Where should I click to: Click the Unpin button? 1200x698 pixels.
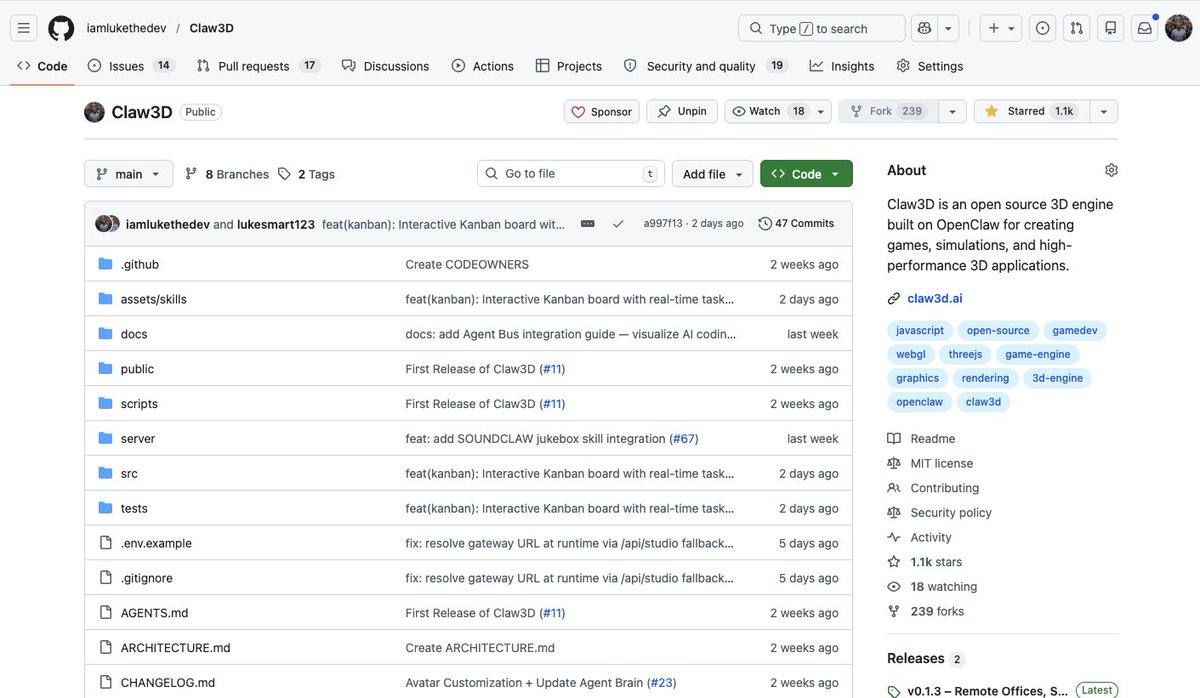point(682,112)
